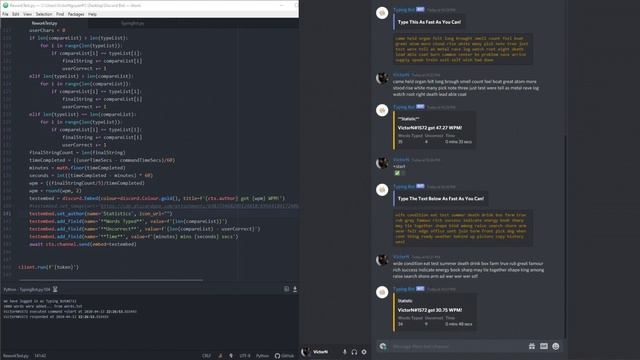Image resolution: width=640 pixels, height=360 pixels.
Task: Open Discord User Settings gear
Action: [364, 352]
